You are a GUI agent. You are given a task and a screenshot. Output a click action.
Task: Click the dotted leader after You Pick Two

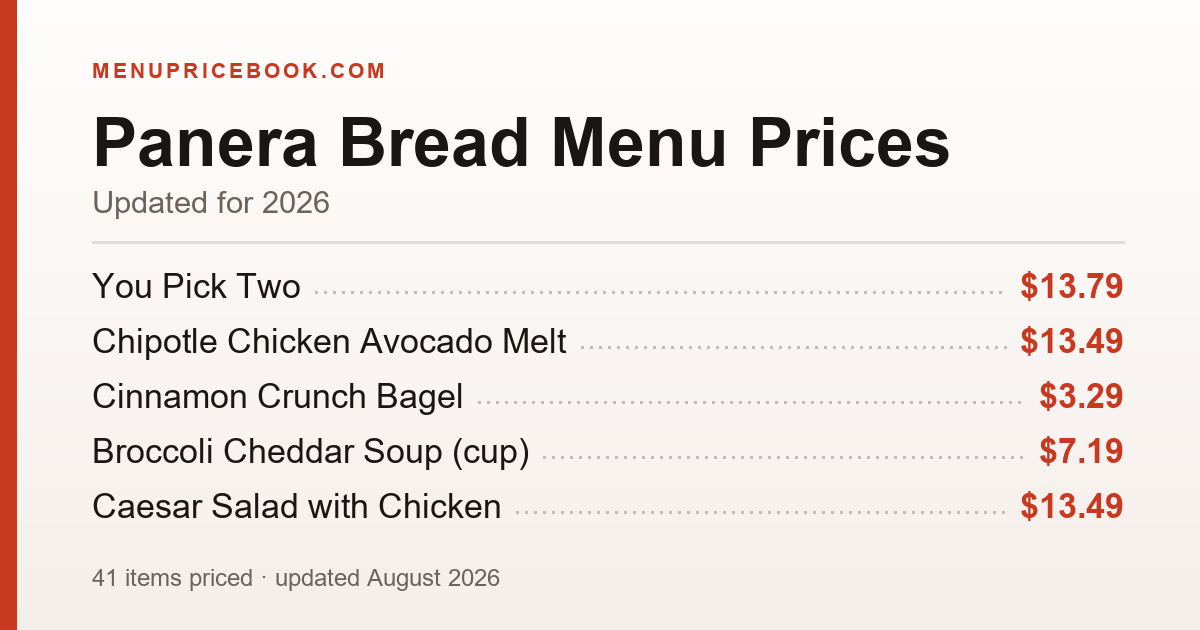[660, 294]
